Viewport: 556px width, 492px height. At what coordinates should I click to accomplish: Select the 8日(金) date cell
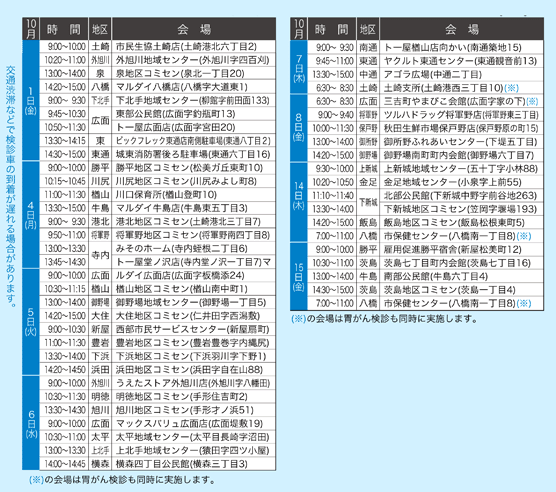(299, 128)
